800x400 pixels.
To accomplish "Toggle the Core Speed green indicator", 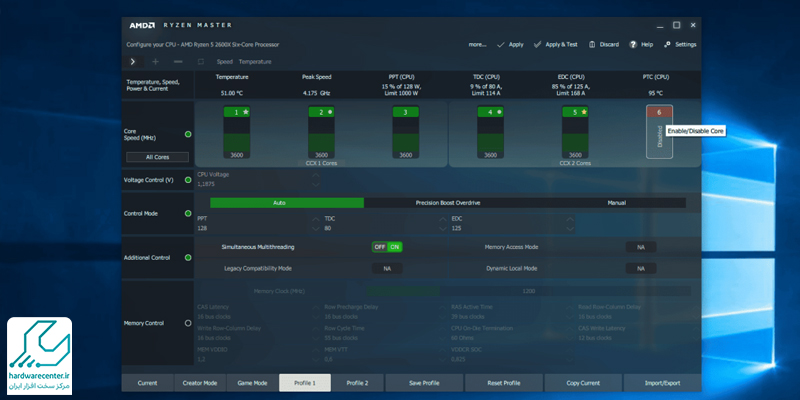I will [x=188, y=134].
